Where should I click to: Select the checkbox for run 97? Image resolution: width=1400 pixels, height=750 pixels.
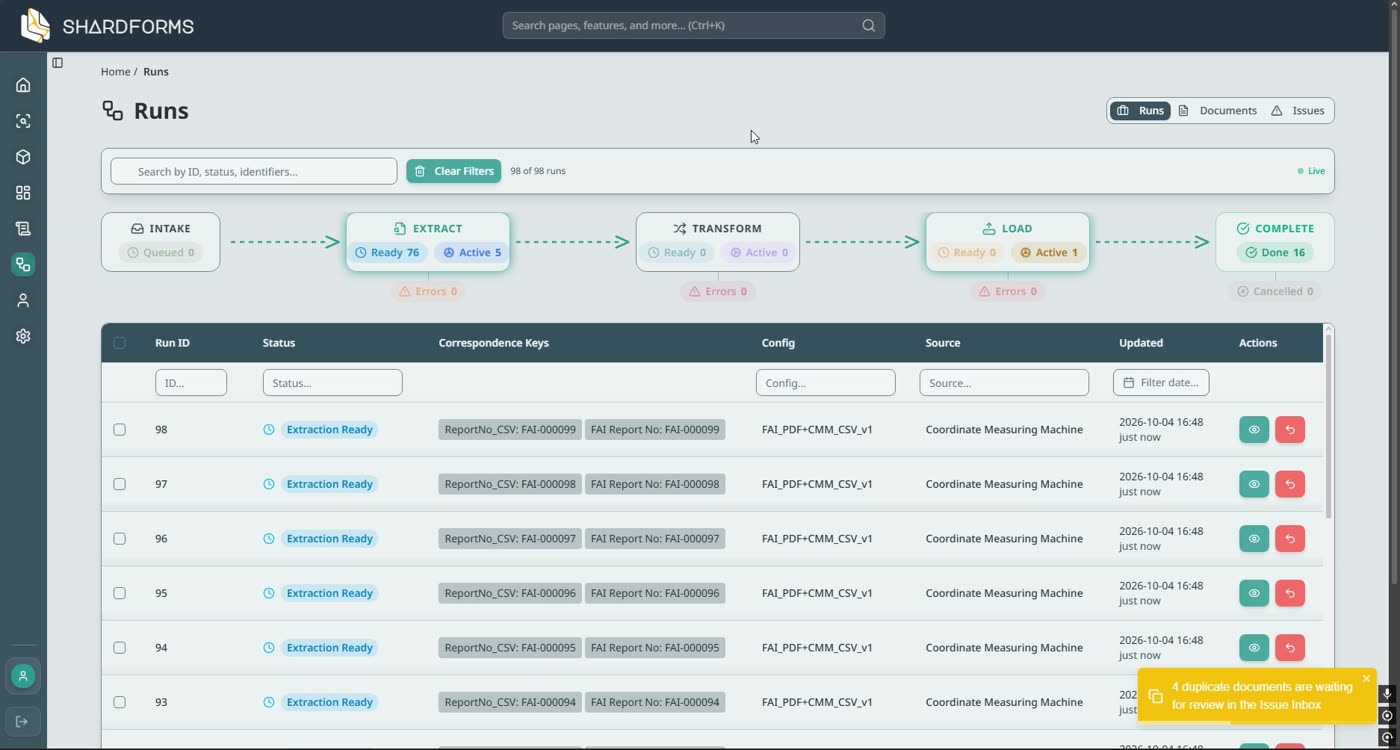click(x=119, y=484)
